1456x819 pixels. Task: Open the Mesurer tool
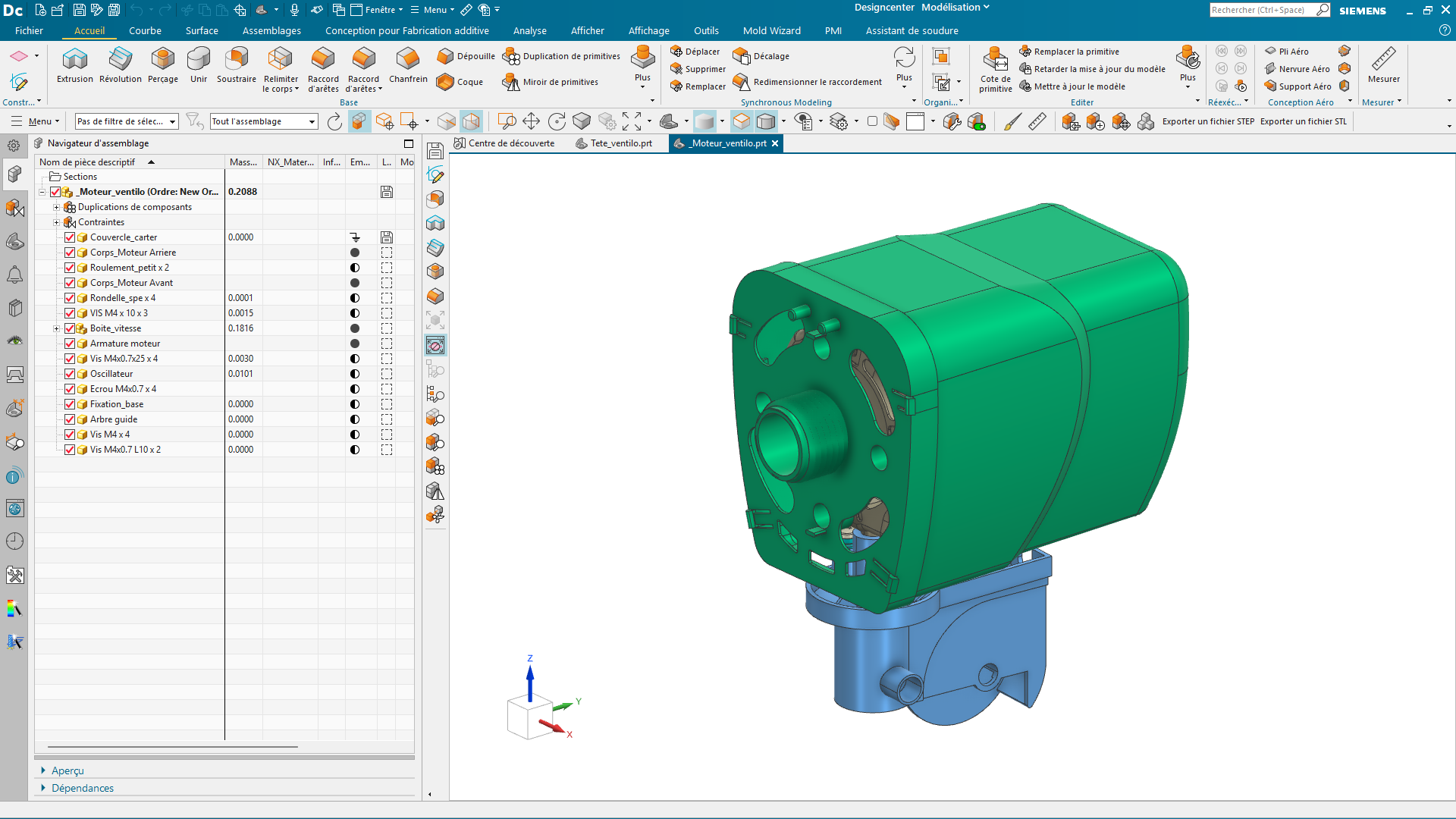[1383, 65]
